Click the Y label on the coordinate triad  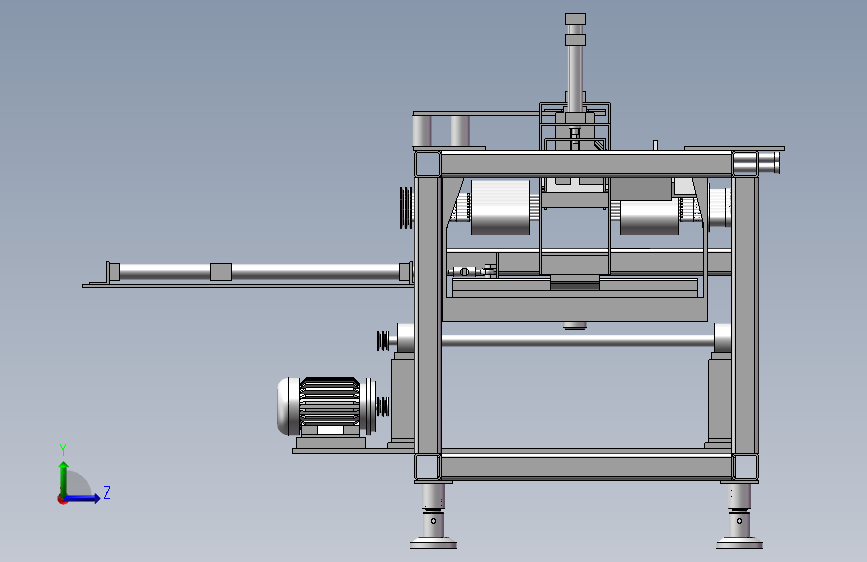pyautogui.click(x=63, y=450)
